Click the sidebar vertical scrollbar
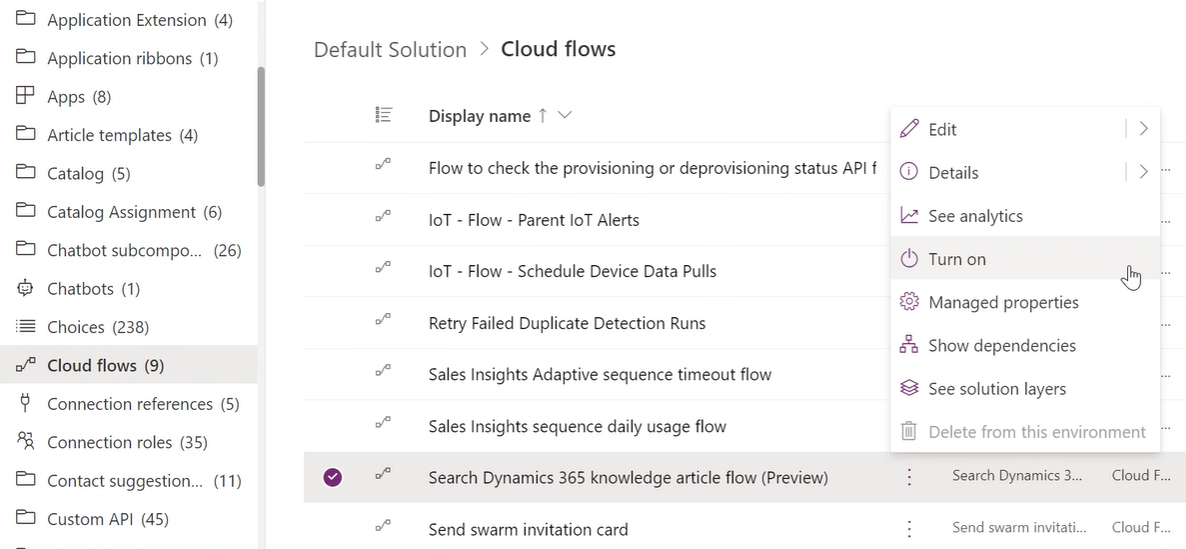 (261, 127)
